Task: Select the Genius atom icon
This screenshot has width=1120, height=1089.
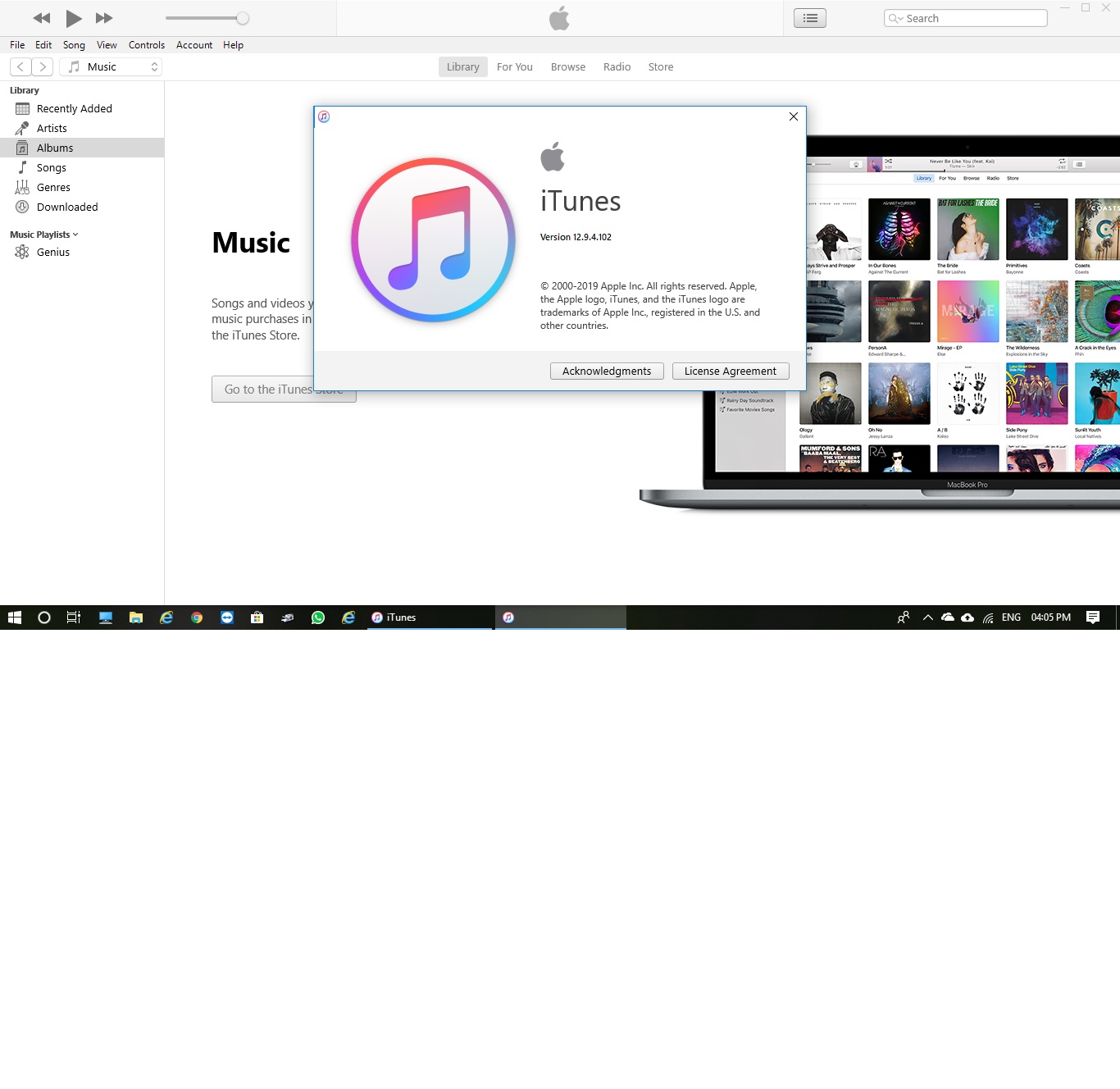Action: 22,253
